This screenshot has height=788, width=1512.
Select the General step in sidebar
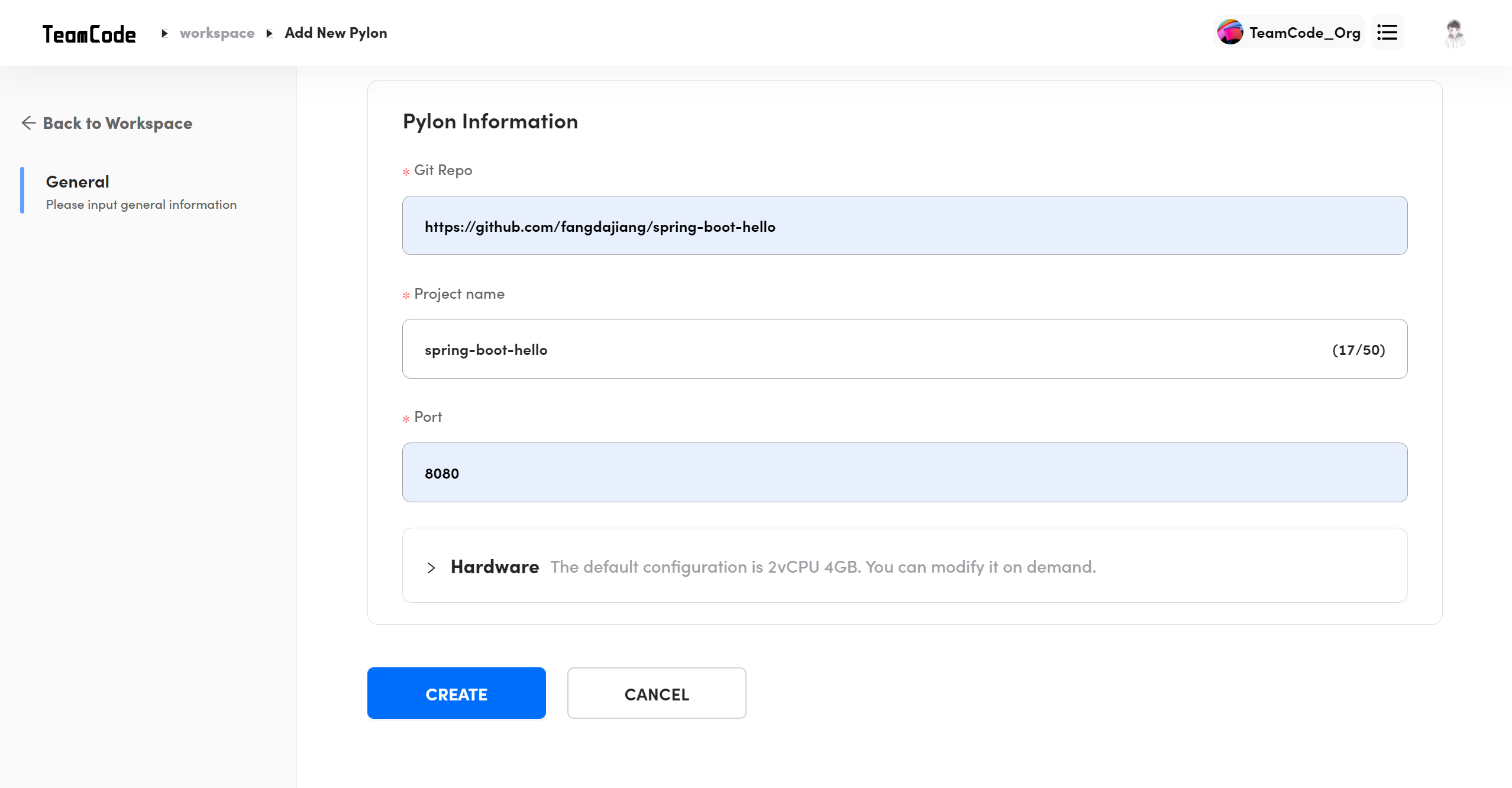point(141,191)
